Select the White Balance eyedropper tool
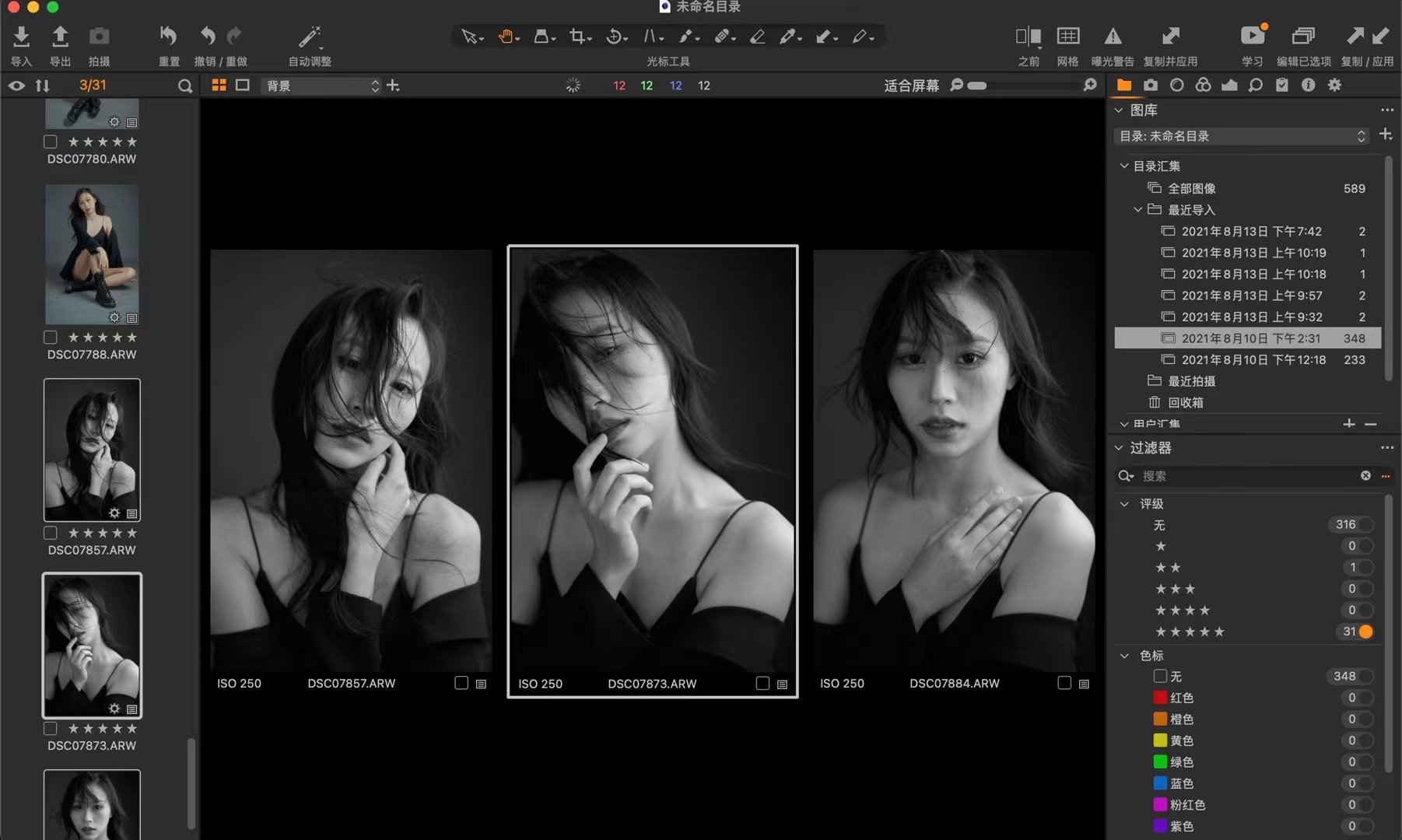Image resolution: width=1402 pixels, height=840 pixels. [790, 37]
